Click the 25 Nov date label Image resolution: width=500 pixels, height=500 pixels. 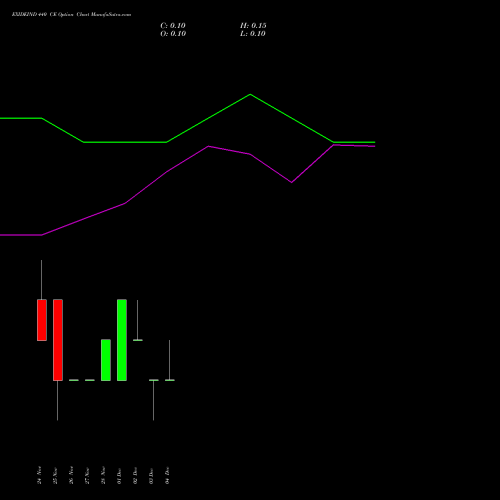[x=55, y=476]
